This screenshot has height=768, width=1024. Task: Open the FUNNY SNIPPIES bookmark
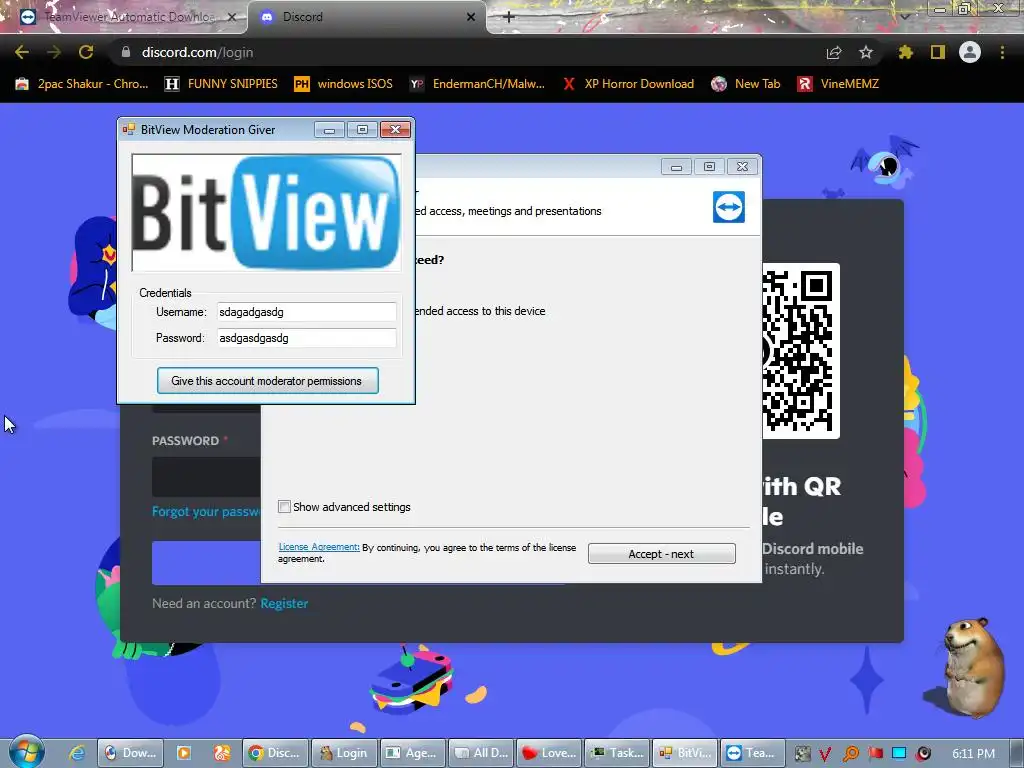click(221, 84)
